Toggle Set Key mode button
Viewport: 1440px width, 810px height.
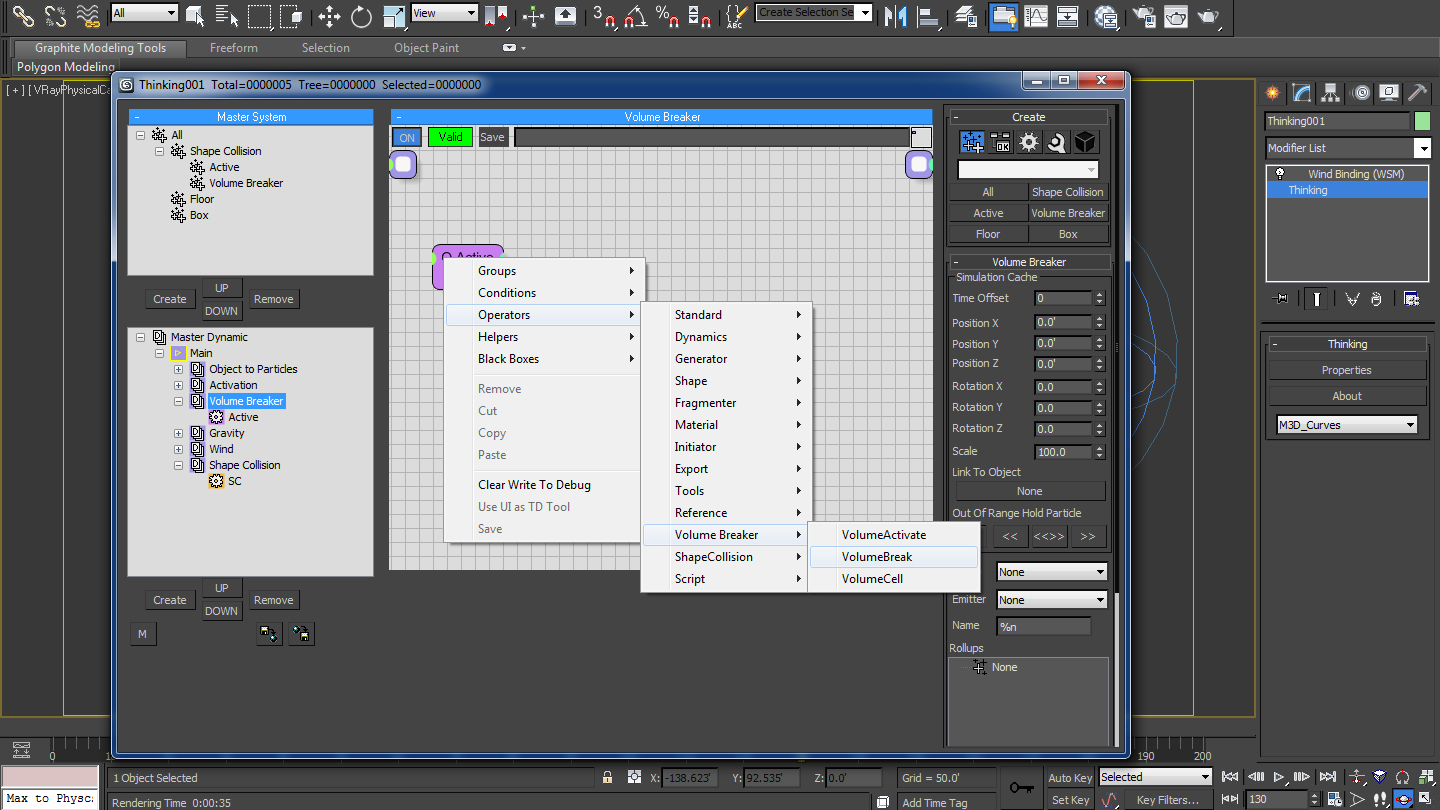(x=1069, y=800)
